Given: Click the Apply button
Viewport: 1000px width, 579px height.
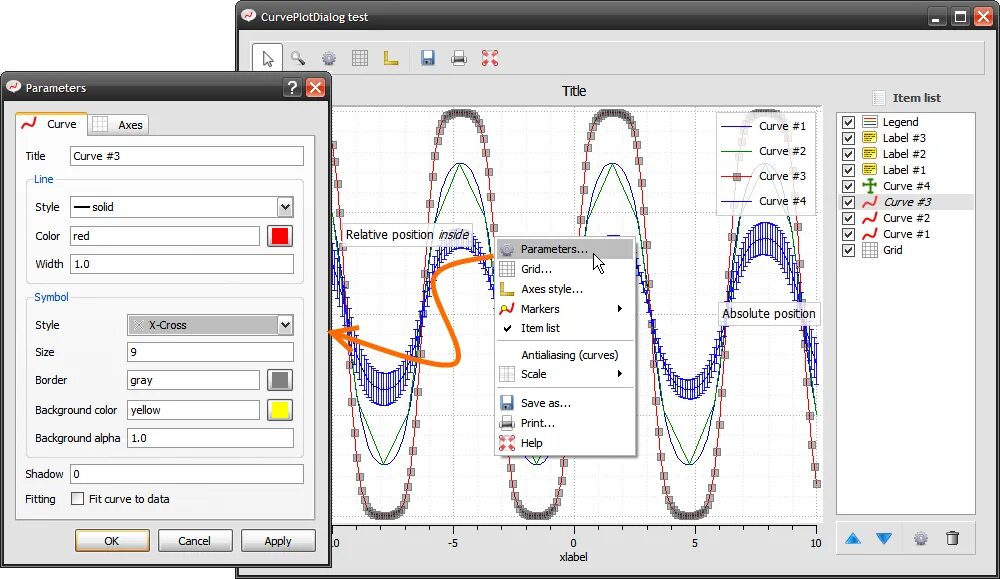Looking at the screenshot, I should (278, 541).
